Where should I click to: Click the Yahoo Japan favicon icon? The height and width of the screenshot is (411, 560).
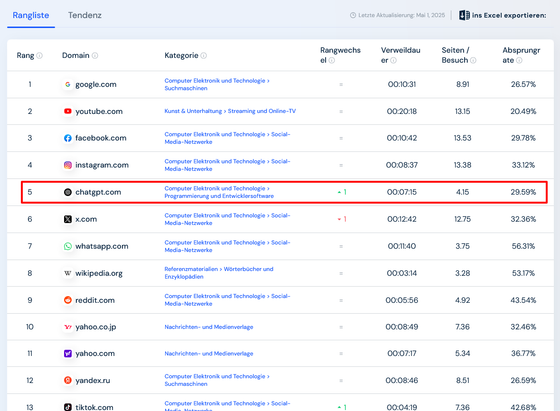tap(68, 327)
